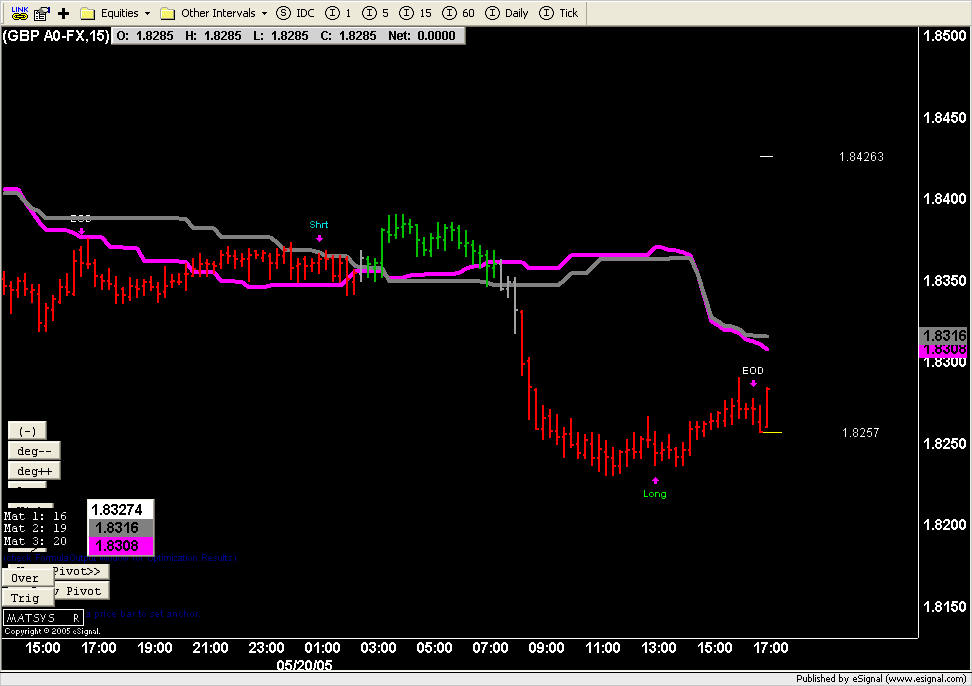The width and height of the screenshot is (972, 686).
Task: Click the 1.8150 price axis label
Action: (945, 607)
